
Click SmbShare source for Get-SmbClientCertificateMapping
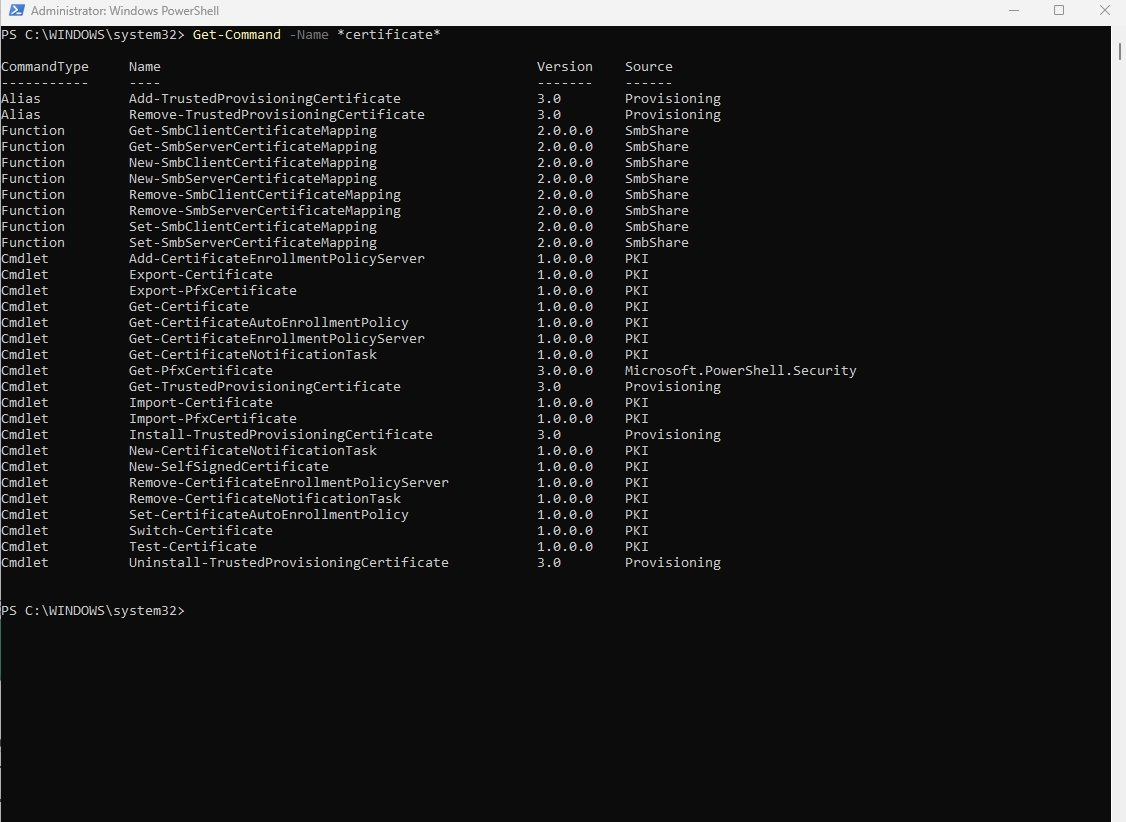pyautogui.click(x=656, y=131)
